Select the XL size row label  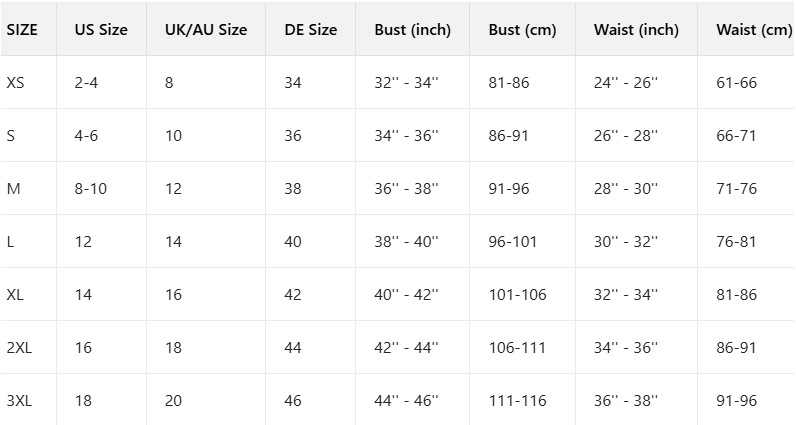coord(15,295)
